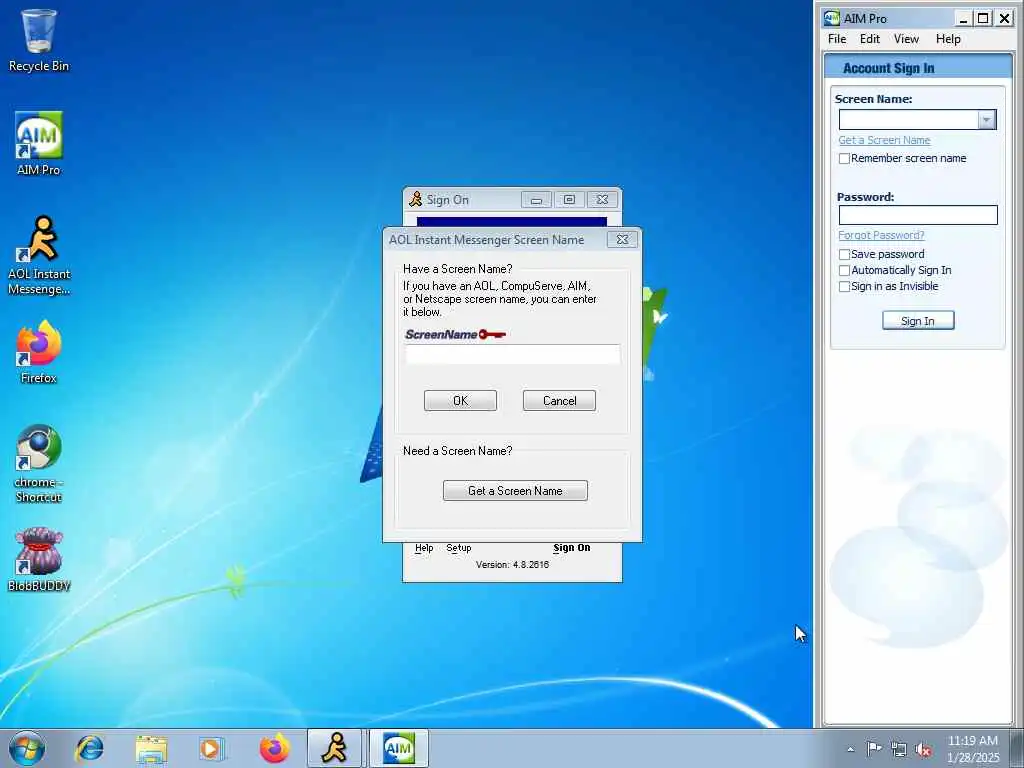Select the chrome - Shortcut desktop icon
The height and width of the screenshot is (768, 1024).
(39, 464)
